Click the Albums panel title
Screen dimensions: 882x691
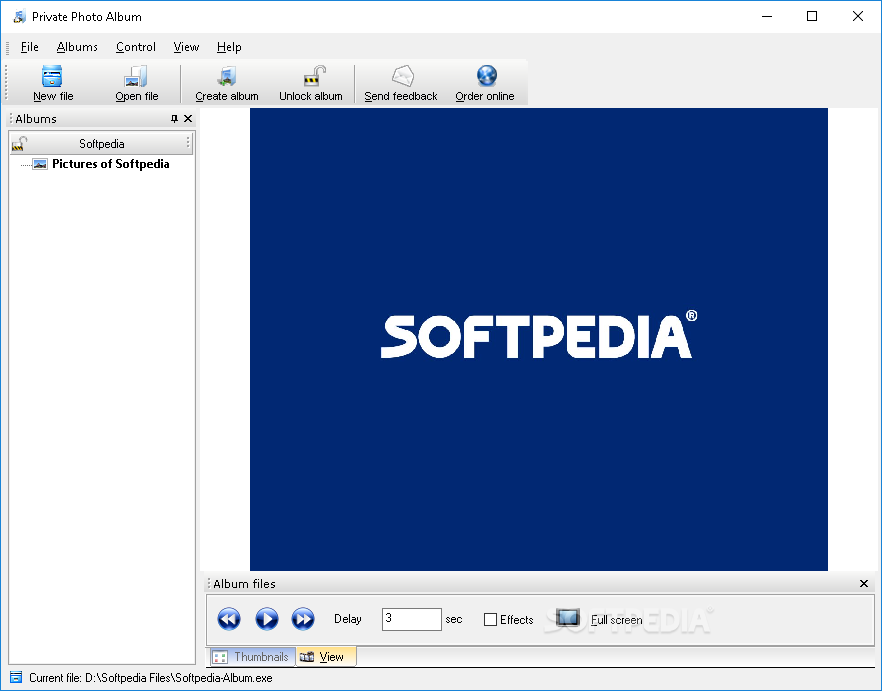coord(36,119)
